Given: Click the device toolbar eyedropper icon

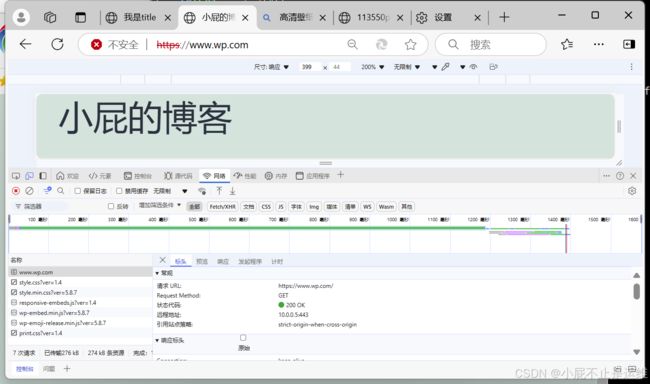Looking at the screenshot, I should tap(446, 67).
